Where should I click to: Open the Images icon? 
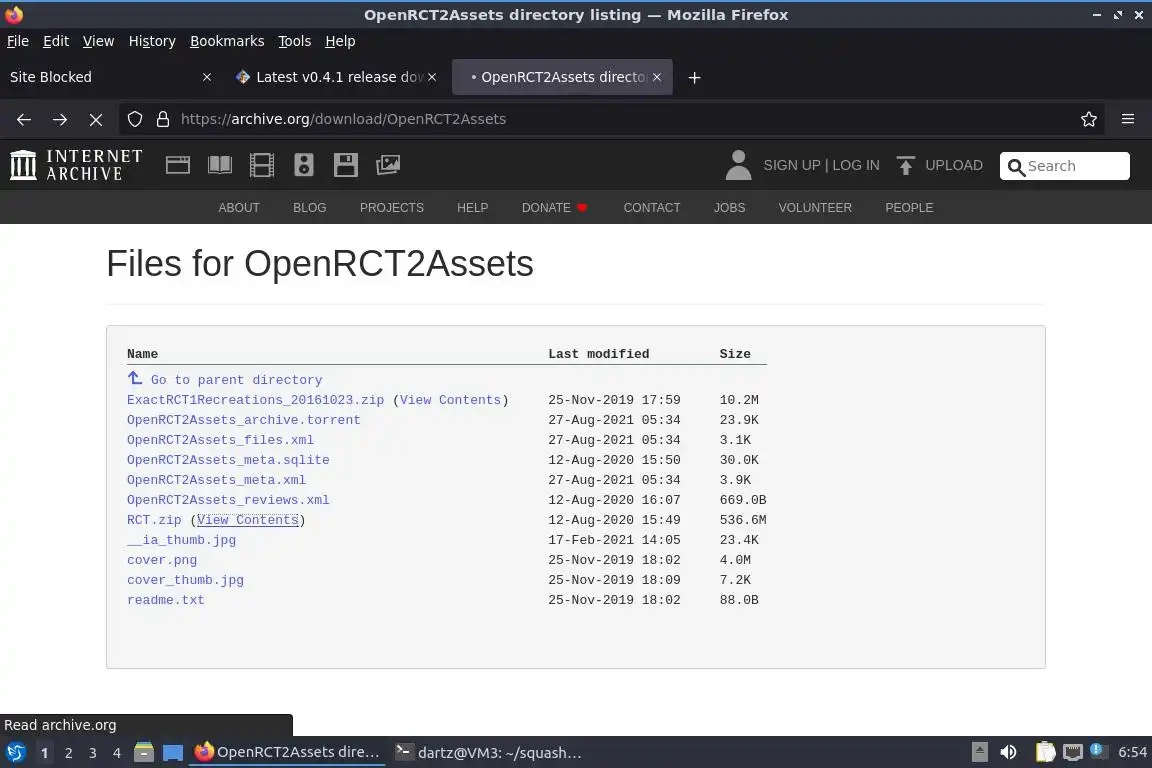click(x=388, y=165)
